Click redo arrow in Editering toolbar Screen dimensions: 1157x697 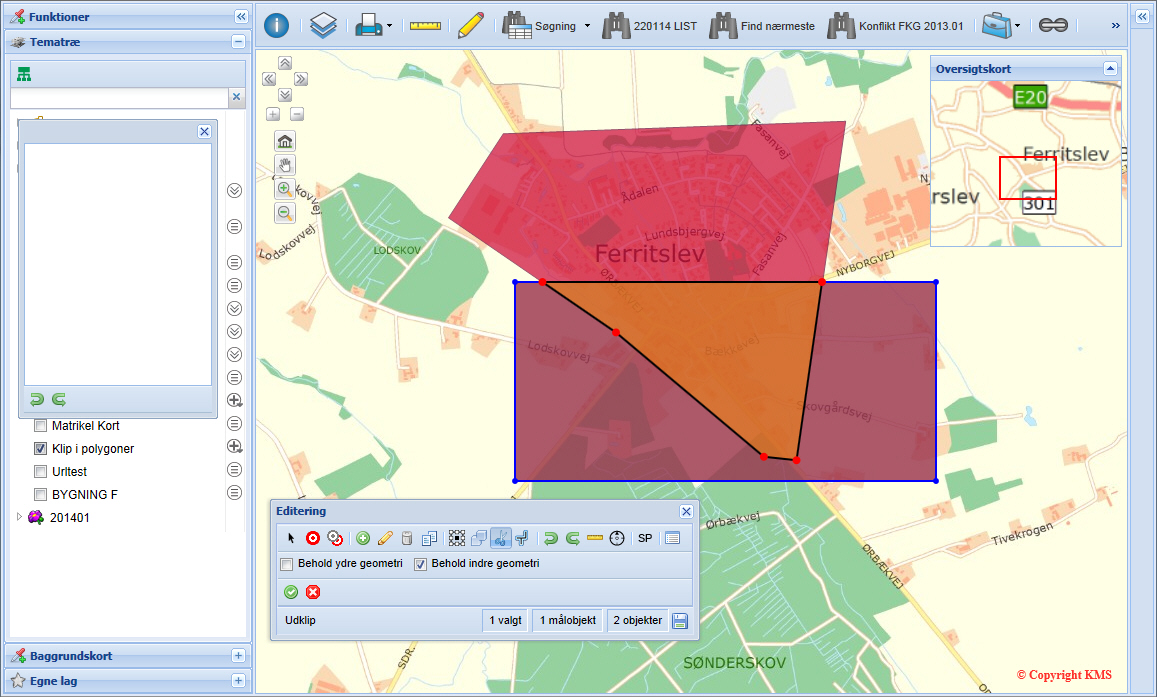573,538
